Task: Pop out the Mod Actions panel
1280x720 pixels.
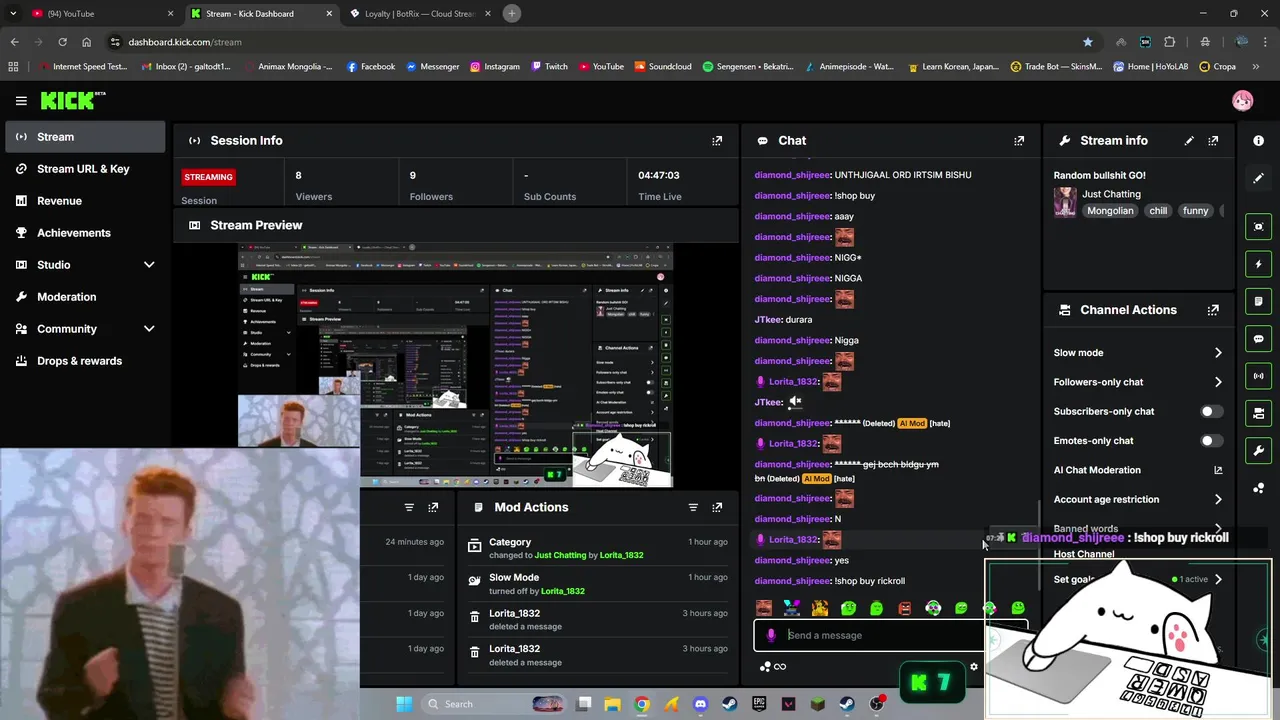Action: (x=717, y=508)
